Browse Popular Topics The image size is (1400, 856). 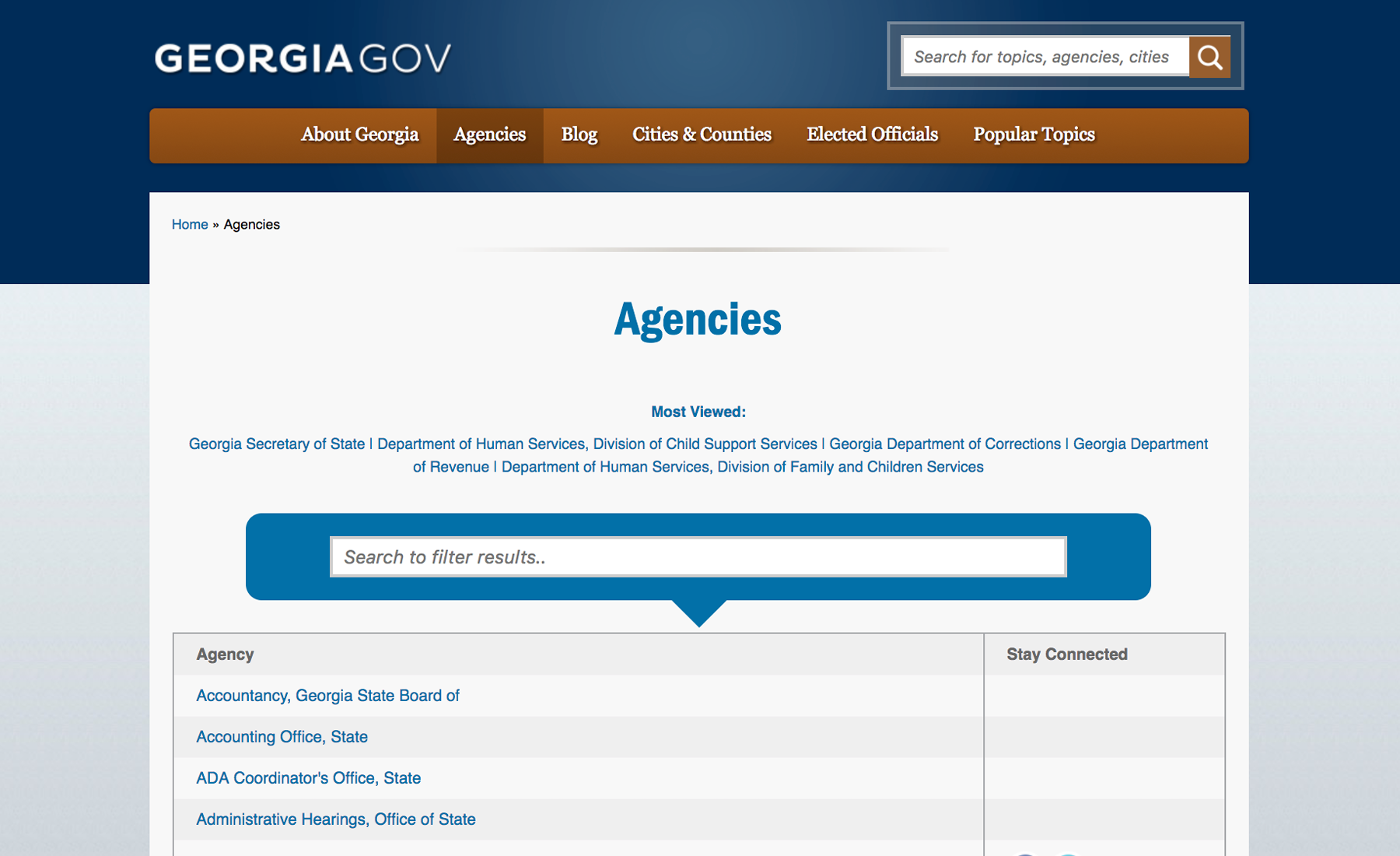1034,135
